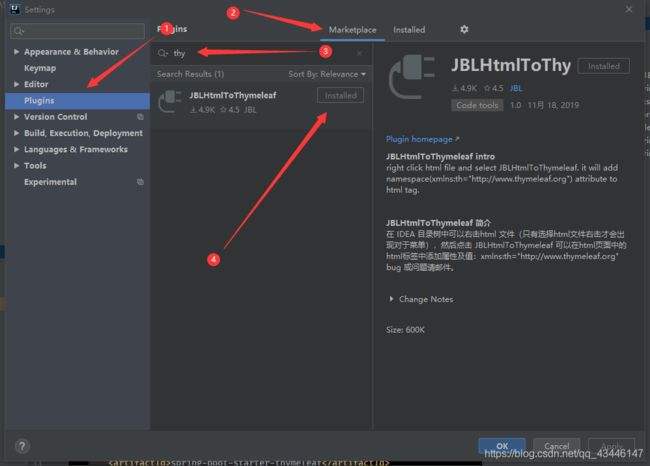The image size is (650, 466).
Task: Expand the Version Control node
Action: click(17, 117)
